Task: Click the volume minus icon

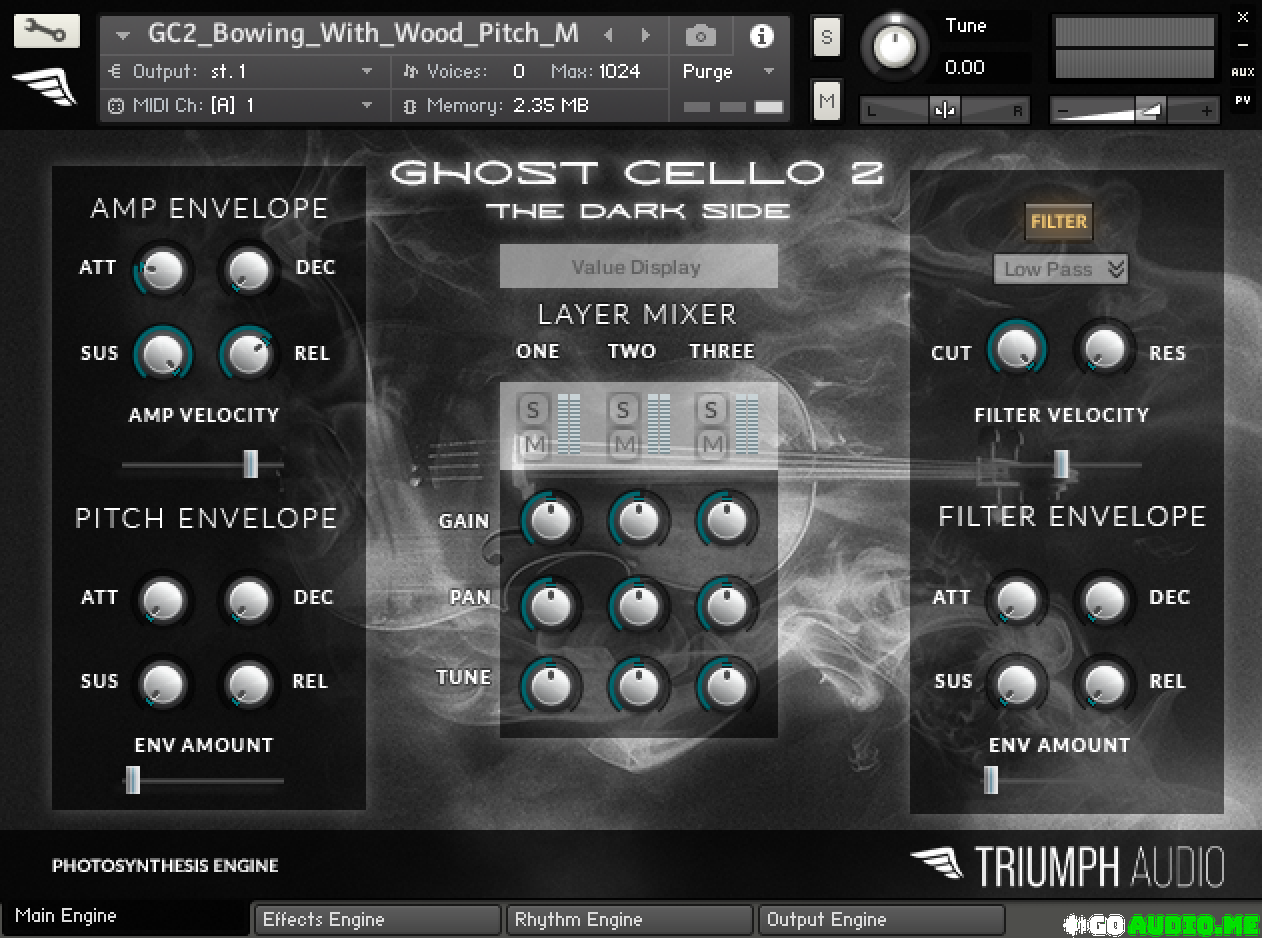Action: [x=1064, y=112]
